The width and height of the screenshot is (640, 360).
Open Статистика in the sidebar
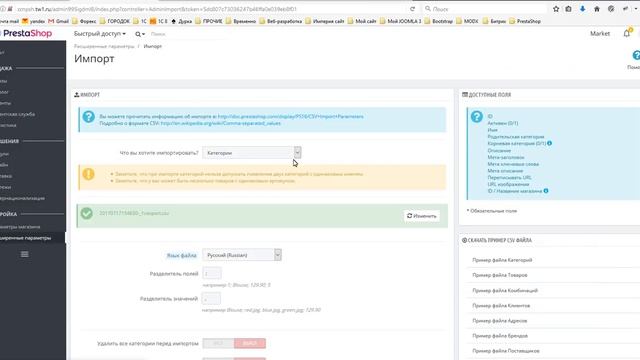(x=8, y=125)
